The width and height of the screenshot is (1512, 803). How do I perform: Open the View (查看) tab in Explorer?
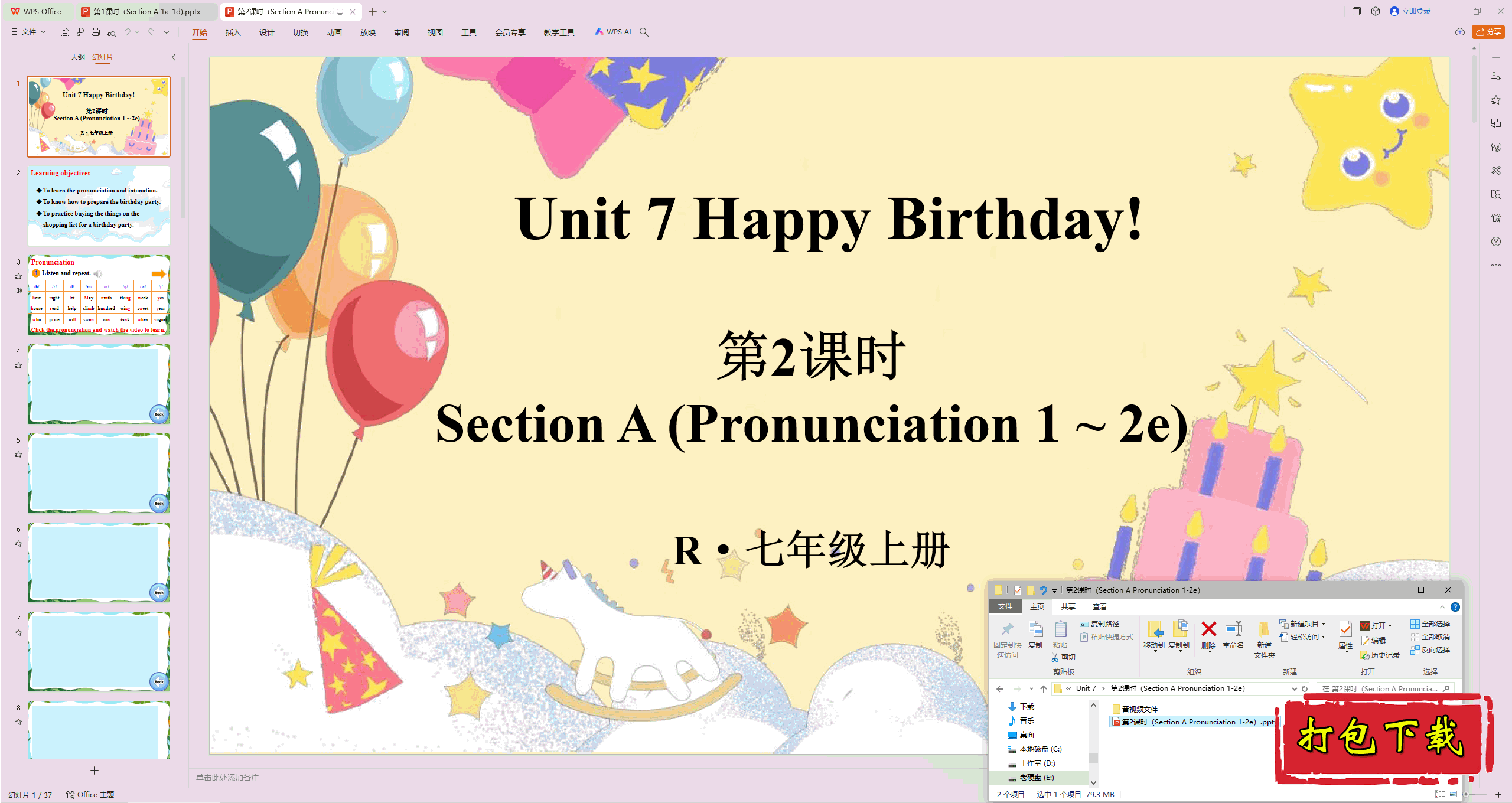[1099, 607]
